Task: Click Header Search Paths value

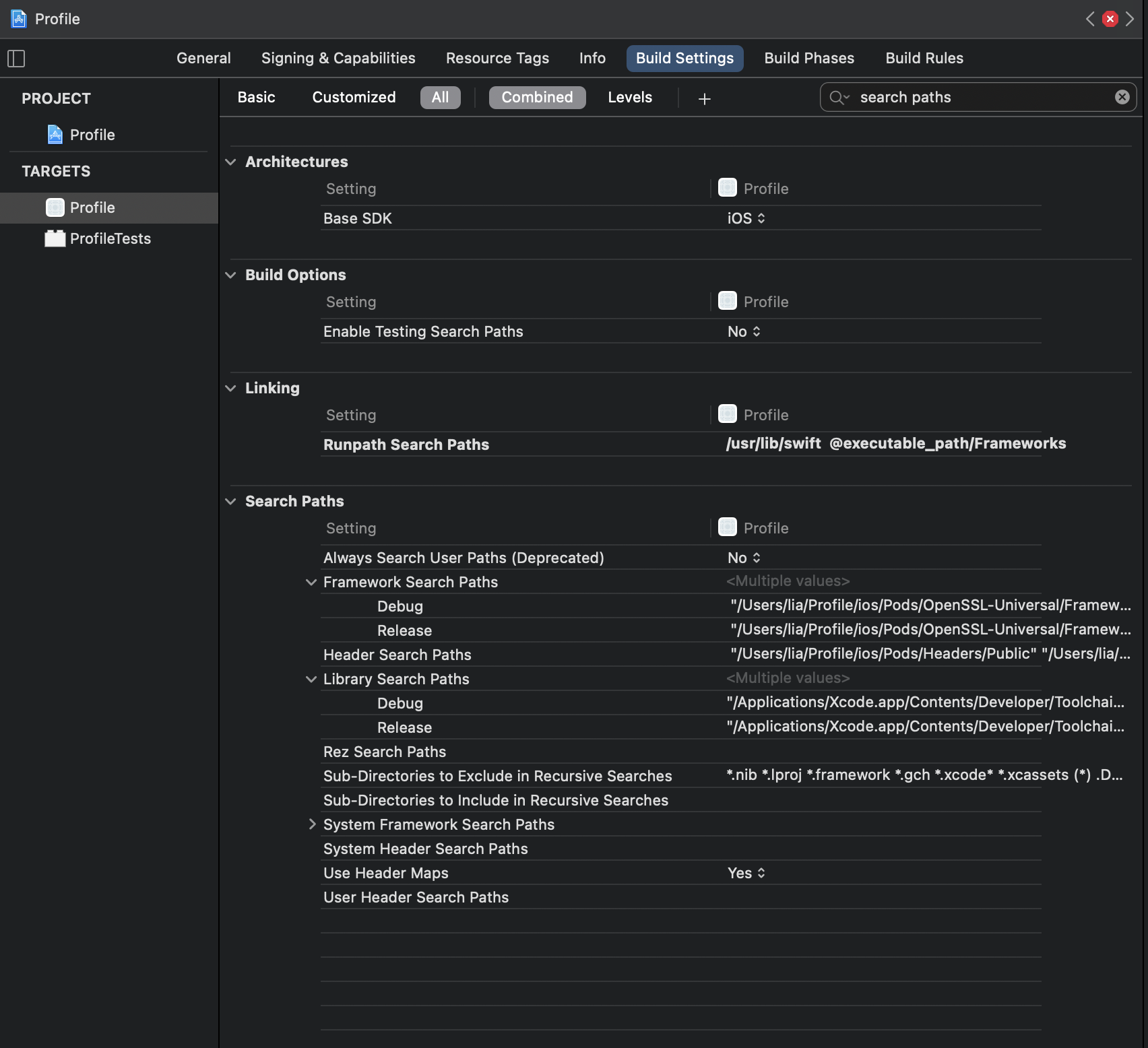Action: click(x=930, y=653)
